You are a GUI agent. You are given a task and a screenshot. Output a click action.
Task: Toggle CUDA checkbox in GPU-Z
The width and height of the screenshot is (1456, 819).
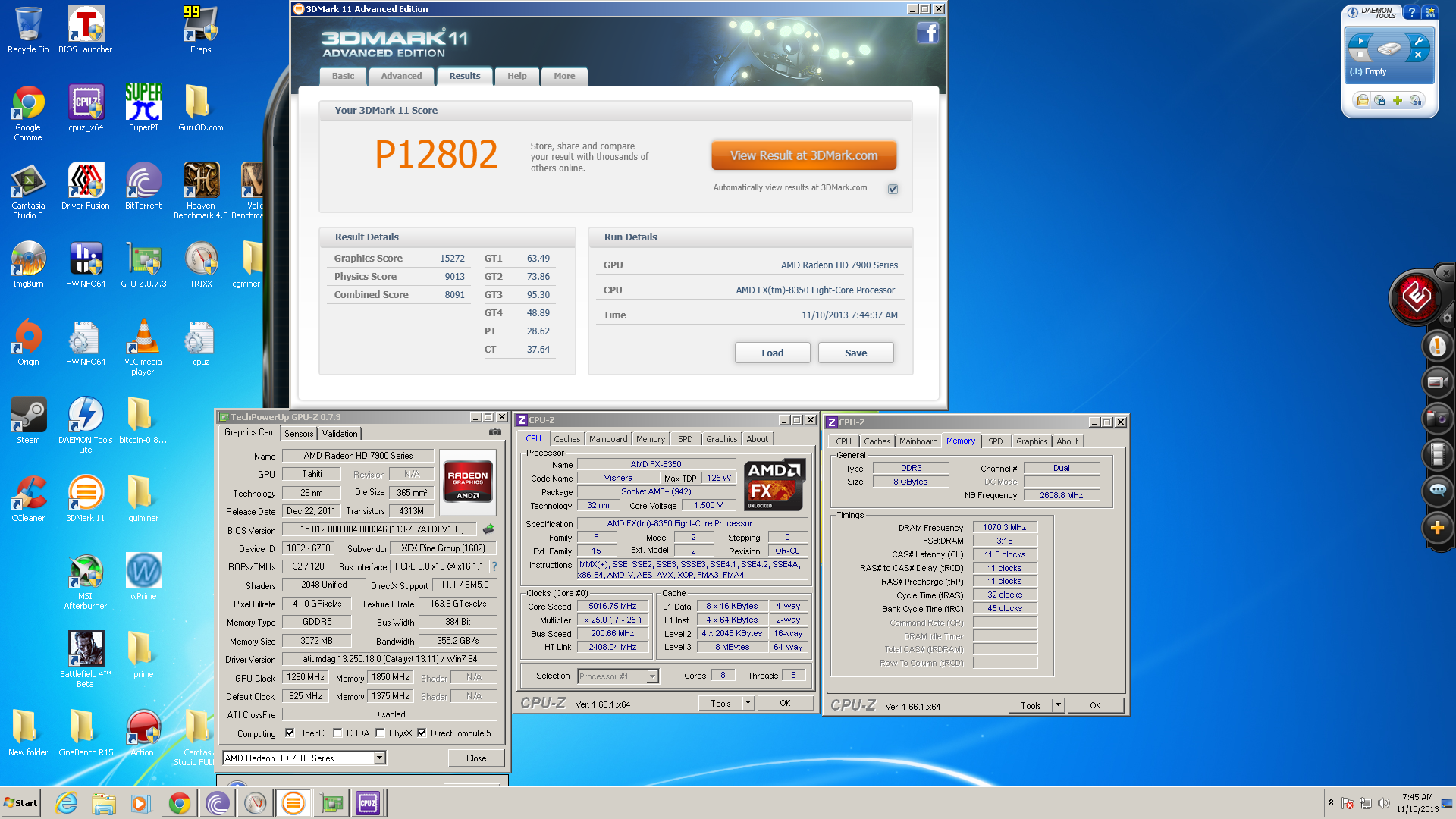click(337, 733)
